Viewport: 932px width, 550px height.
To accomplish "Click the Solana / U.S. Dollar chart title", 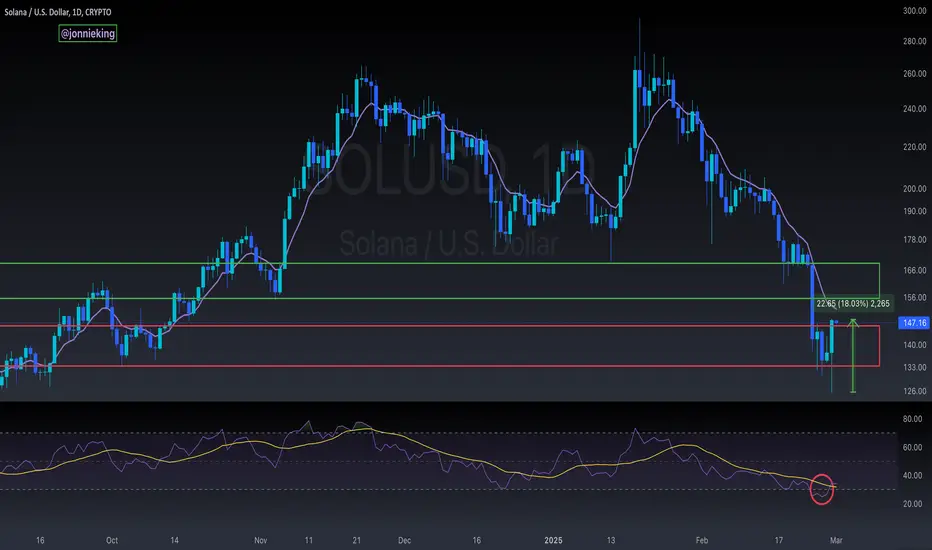I will click(58, 12).
